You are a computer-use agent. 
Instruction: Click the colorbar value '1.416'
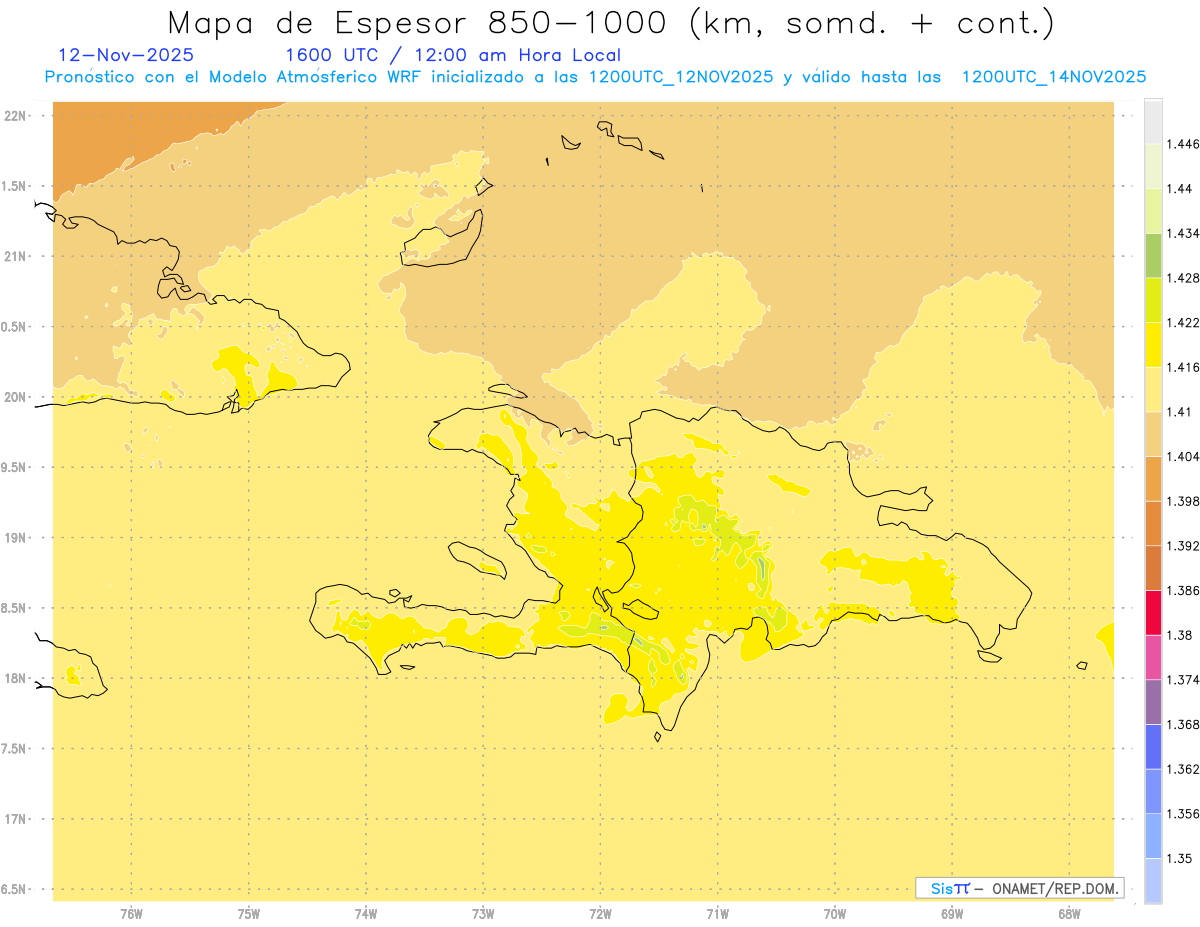[x=1184, y=367]
